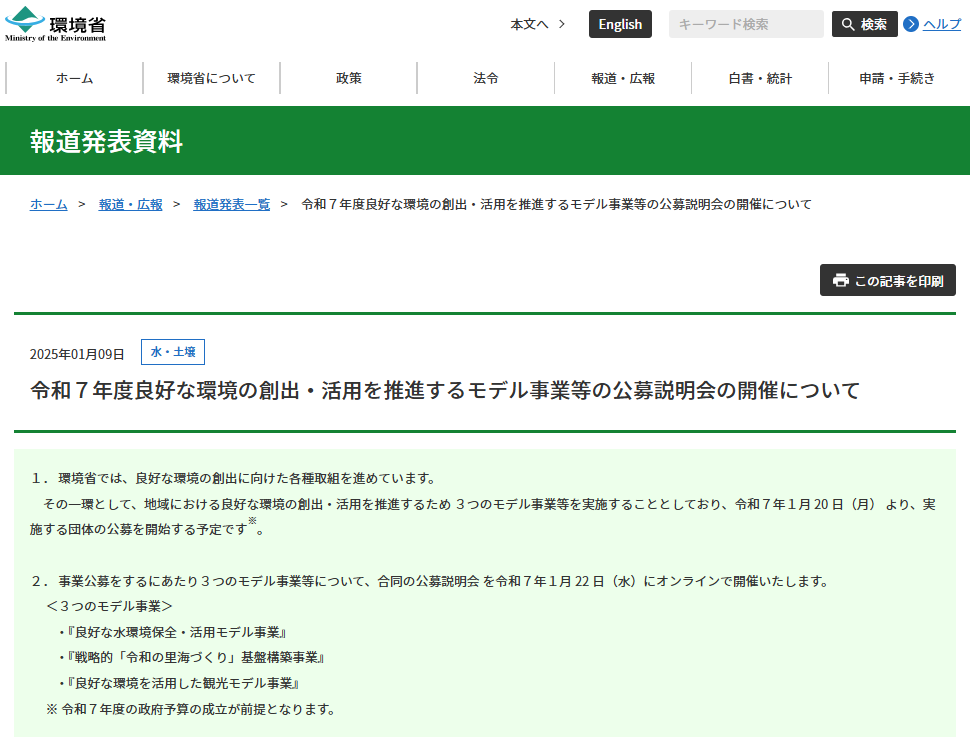970x750 pixels.
Task: Click the magnifier search icon
Action: [x=848, y=23]
